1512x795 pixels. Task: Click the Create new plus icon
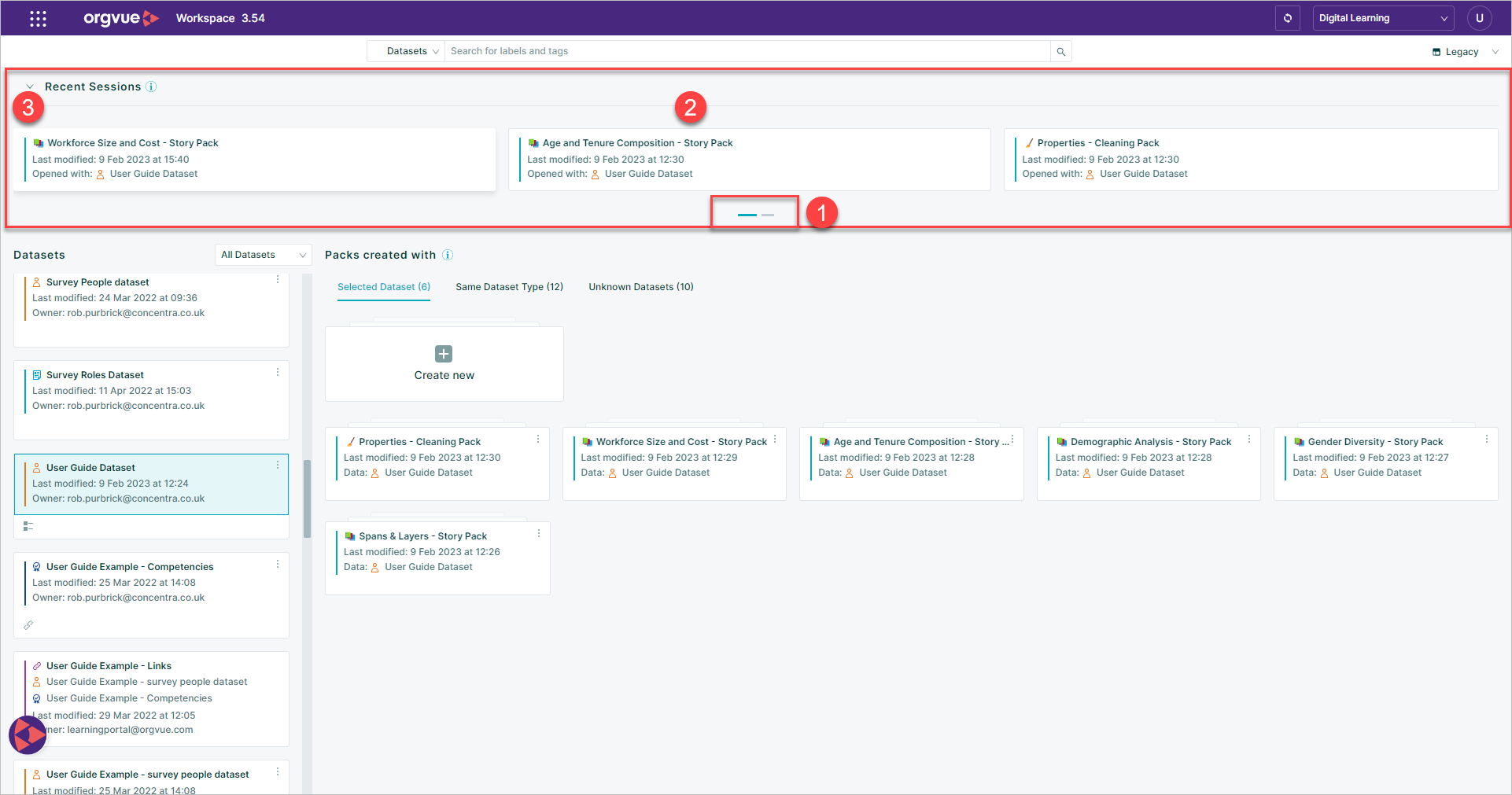point(444,354)
